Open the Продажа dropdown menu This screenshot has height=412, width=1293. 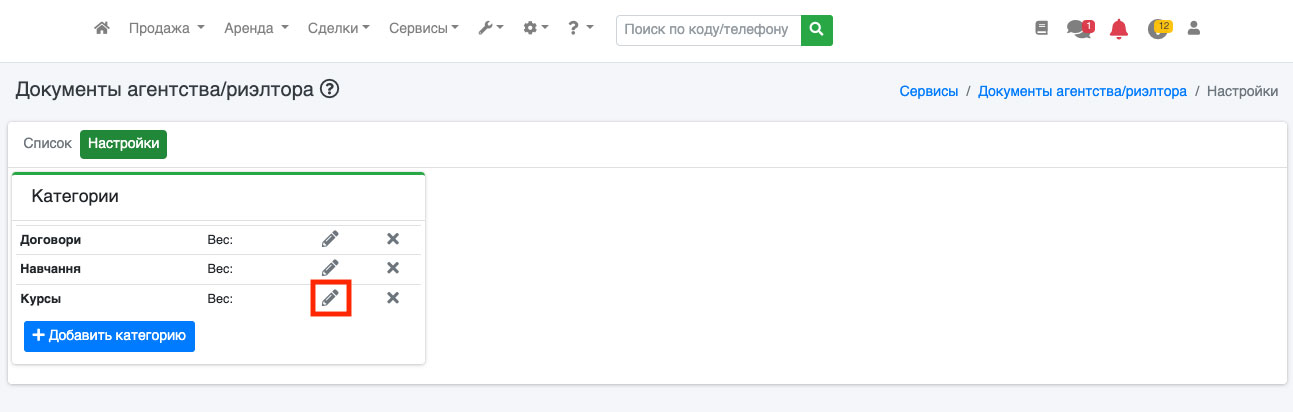point(167,29)
